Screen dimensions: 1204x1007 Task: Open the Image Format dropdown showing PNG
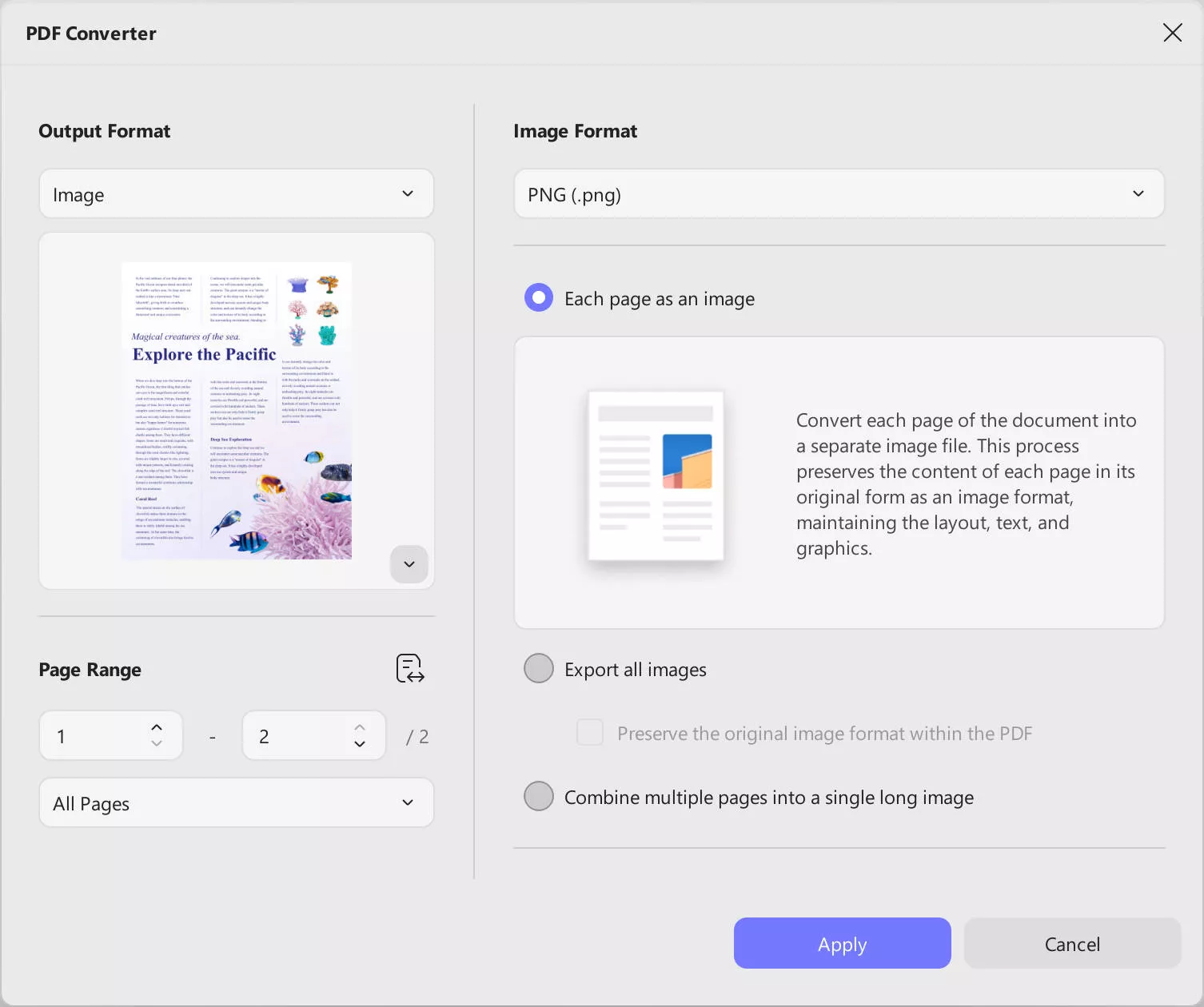pos(838,193)
